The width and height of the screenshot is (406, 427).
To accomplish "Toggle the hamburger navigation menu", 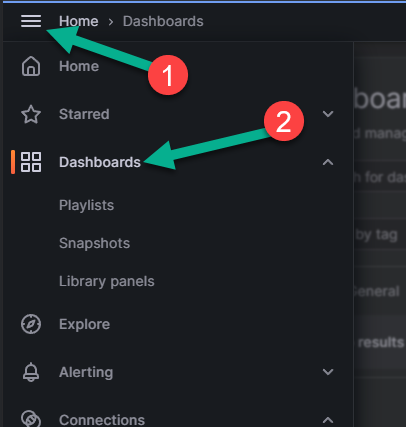I will pos(31,21).
